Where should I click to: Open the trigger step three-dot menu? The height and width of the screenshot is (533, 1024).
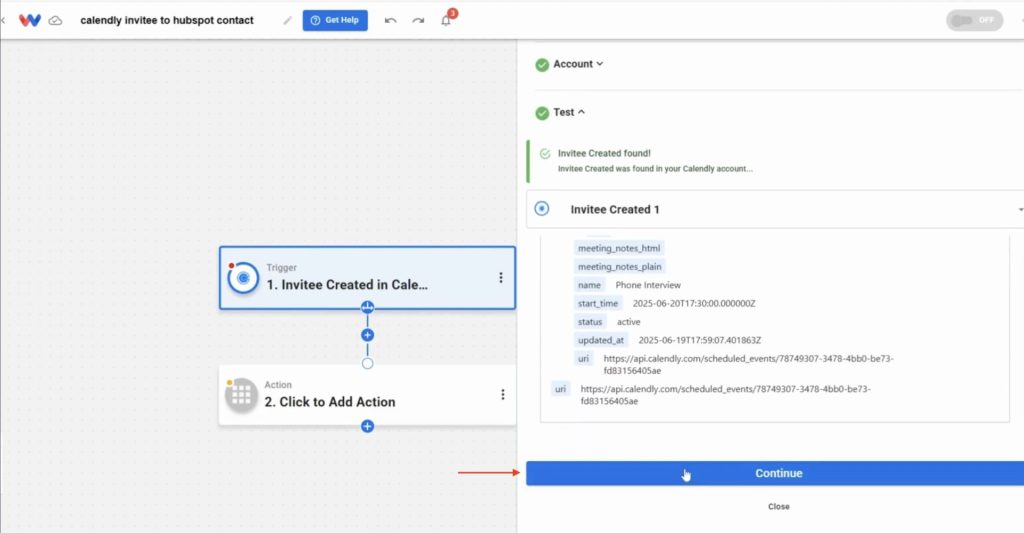click(501, 278)
